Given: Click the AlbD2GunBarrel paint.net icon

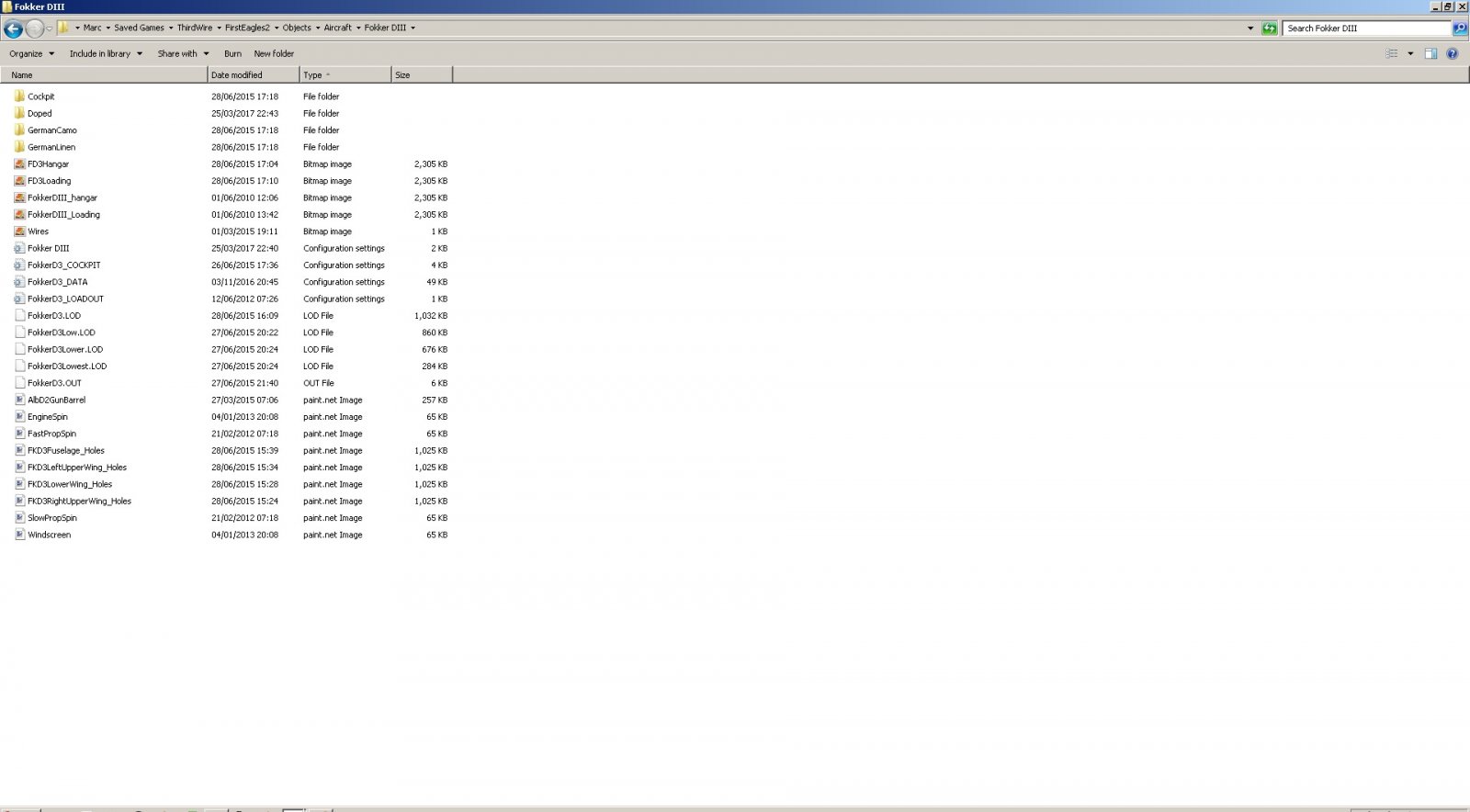Looking at the screenshot, I should pos(19,400).
